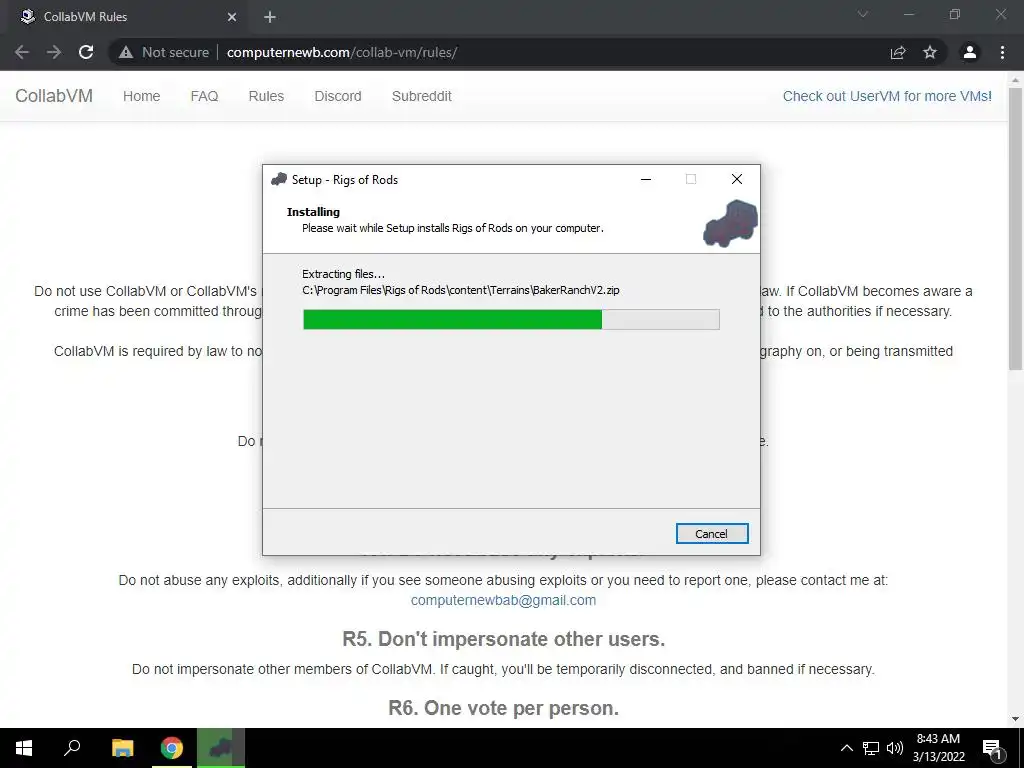Click the truck image in setup header
The width and height of the screenshot is (1024, 768).
click(x=730, y=223)
